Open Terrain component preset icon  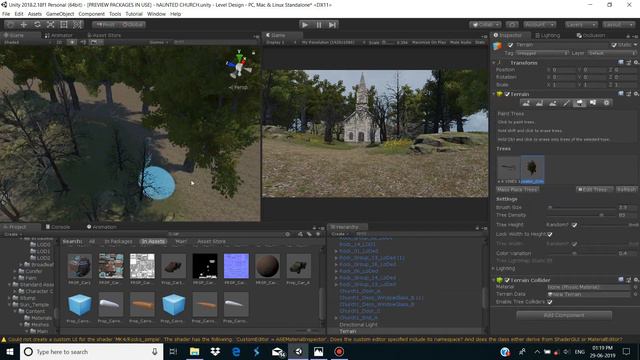629,94
